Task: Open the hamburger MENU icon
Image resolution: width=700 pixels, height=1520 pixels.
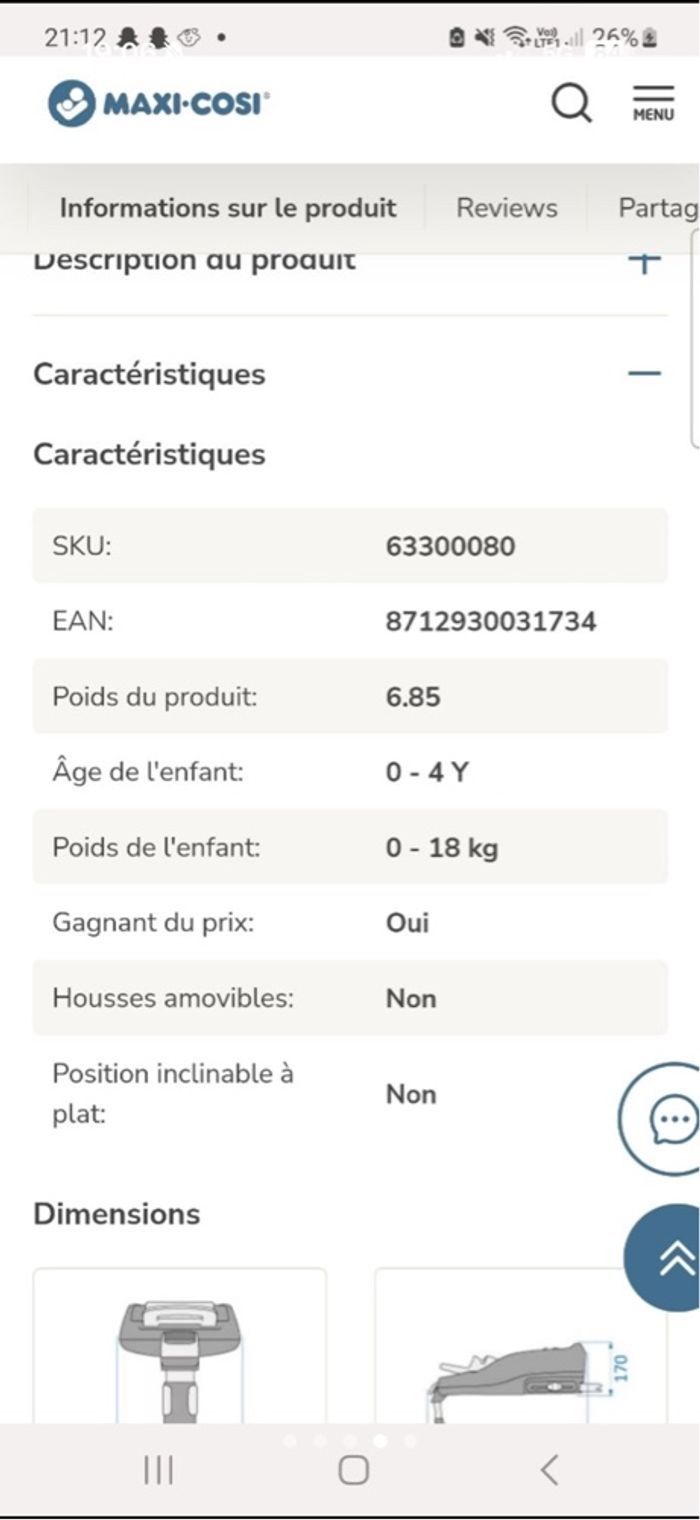Action: pyautogui.click(x=653, y=103)
